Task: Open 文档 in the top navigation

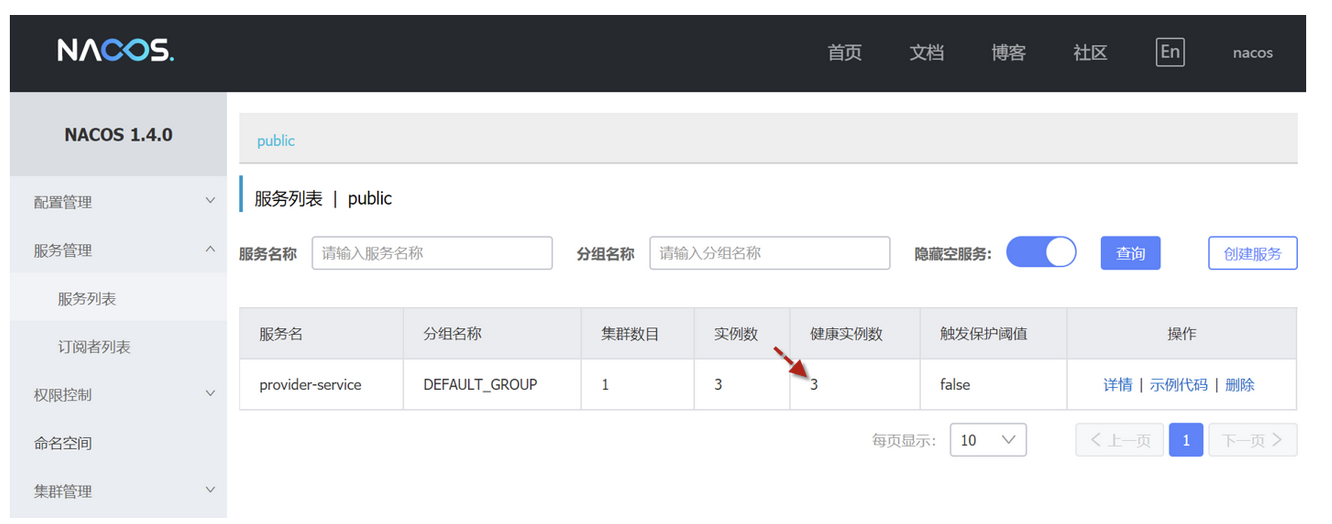Action: [926, 53]
